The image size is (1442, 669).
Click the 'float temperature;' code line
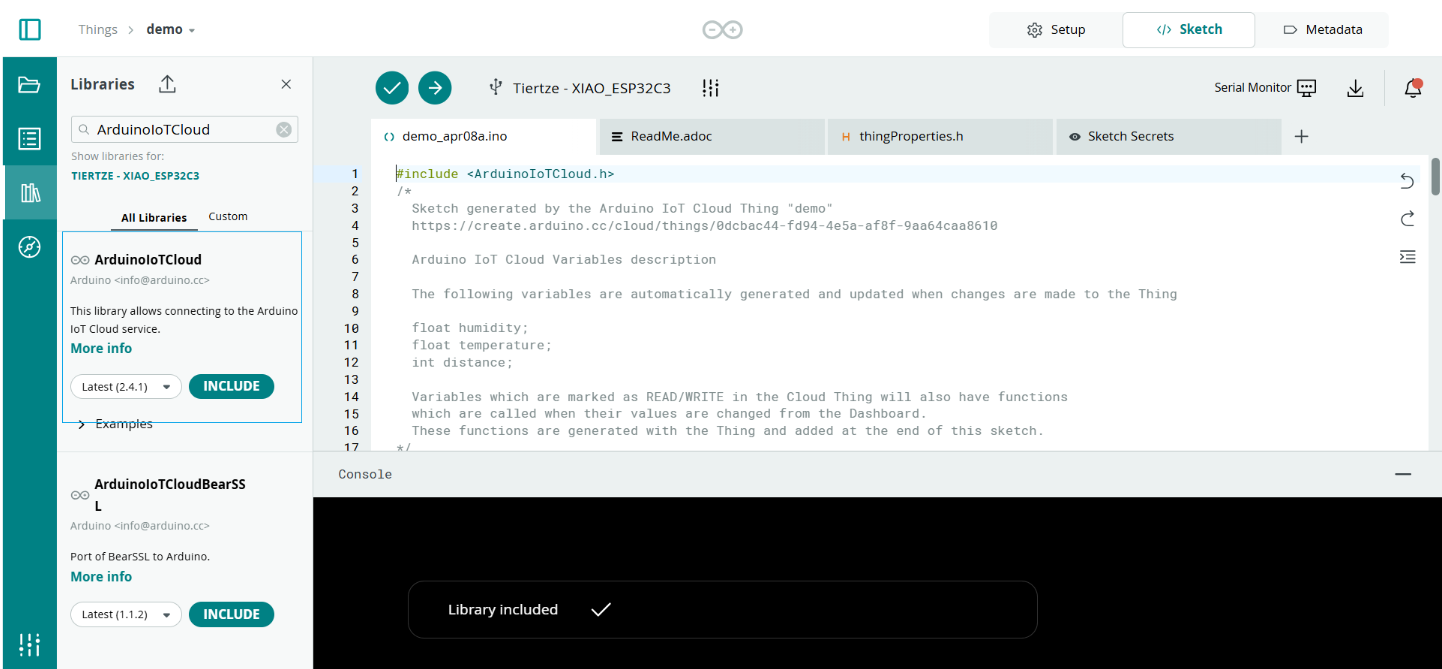coord(481,345)
